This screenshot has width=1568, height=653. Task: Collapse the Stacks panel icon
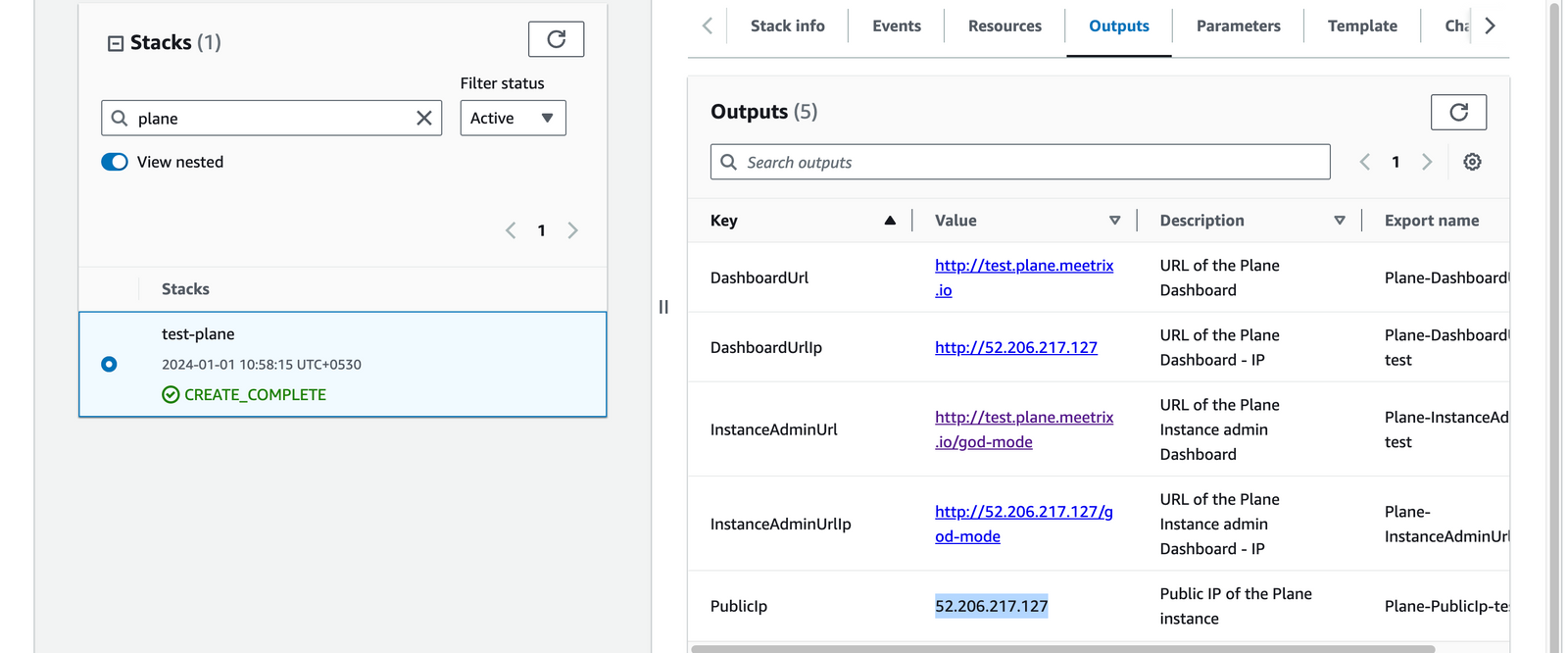pyautogui.click(x=116, y=43)
